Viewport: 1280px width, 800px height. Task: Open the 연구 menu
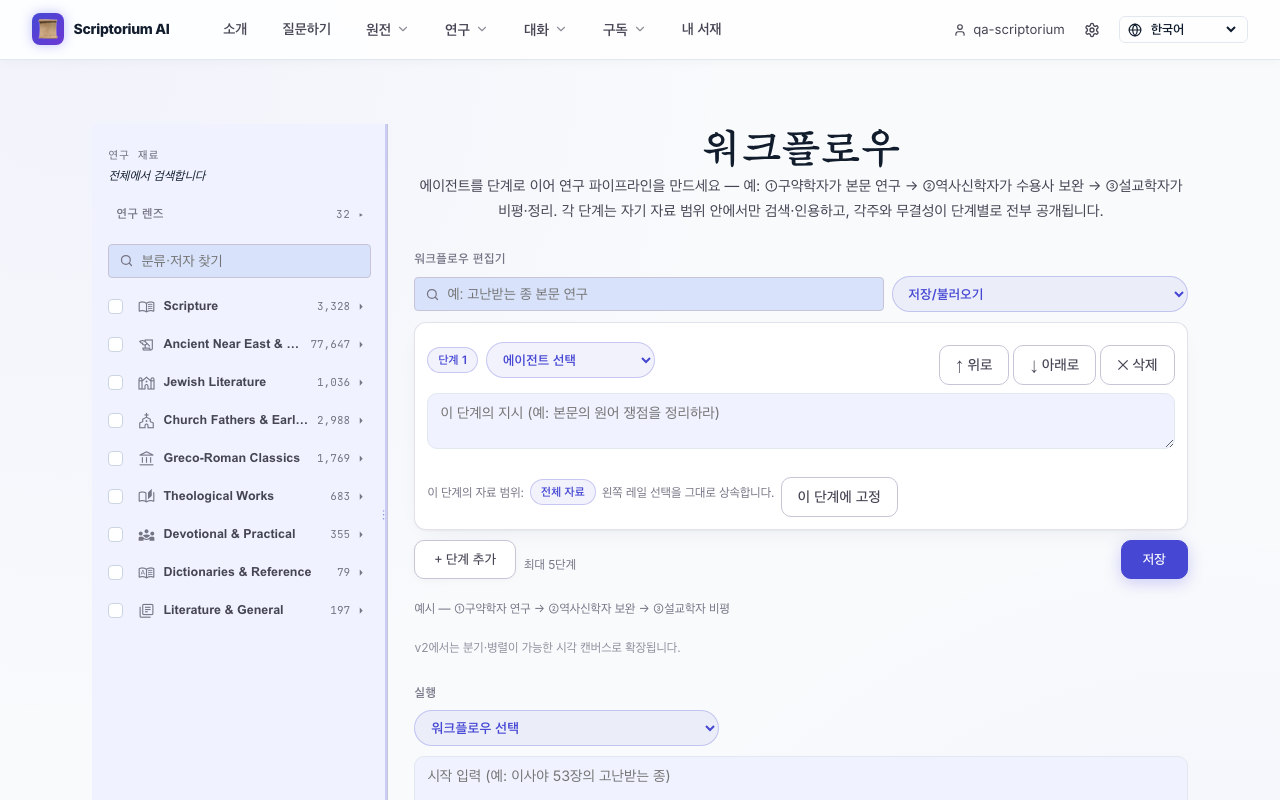[x=466, y=29]
